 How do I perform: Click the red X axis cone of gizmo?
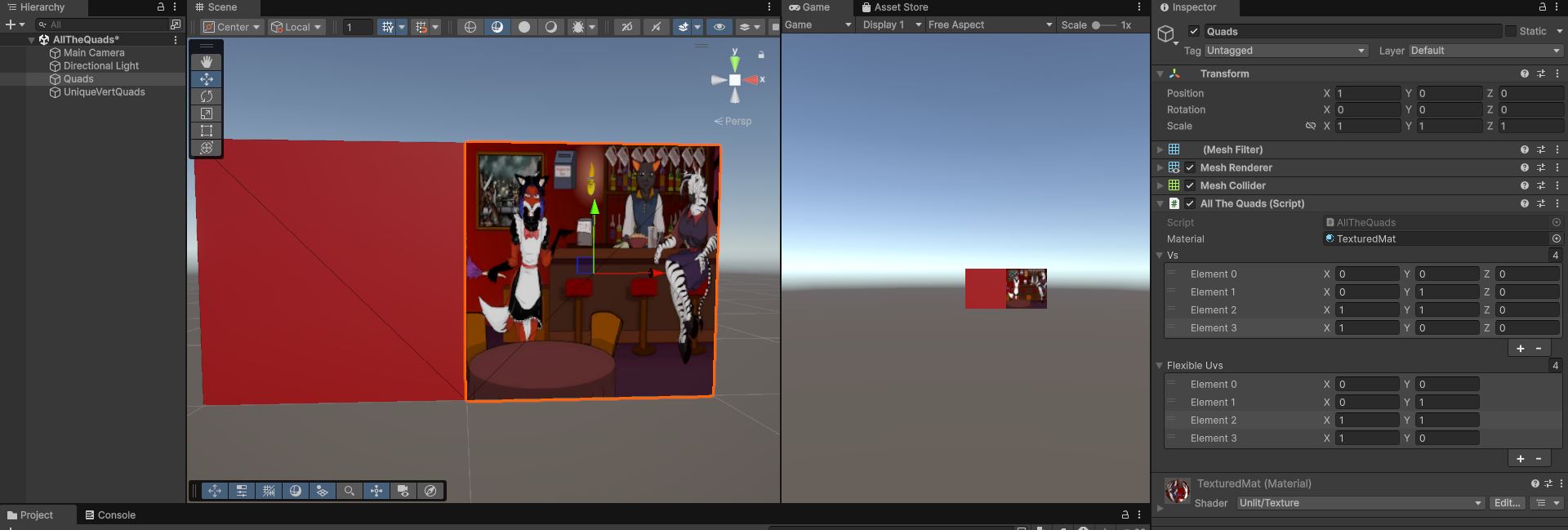751,80
